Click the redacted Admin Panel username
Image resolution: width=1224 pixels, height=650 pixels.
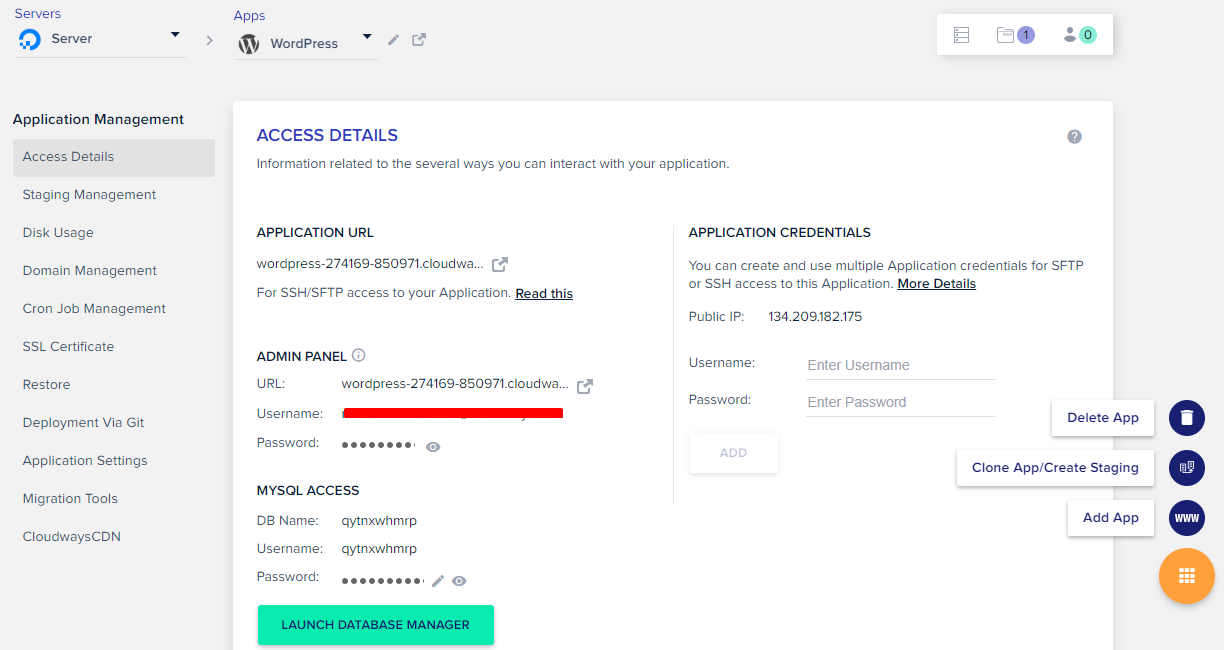[452, 412]
